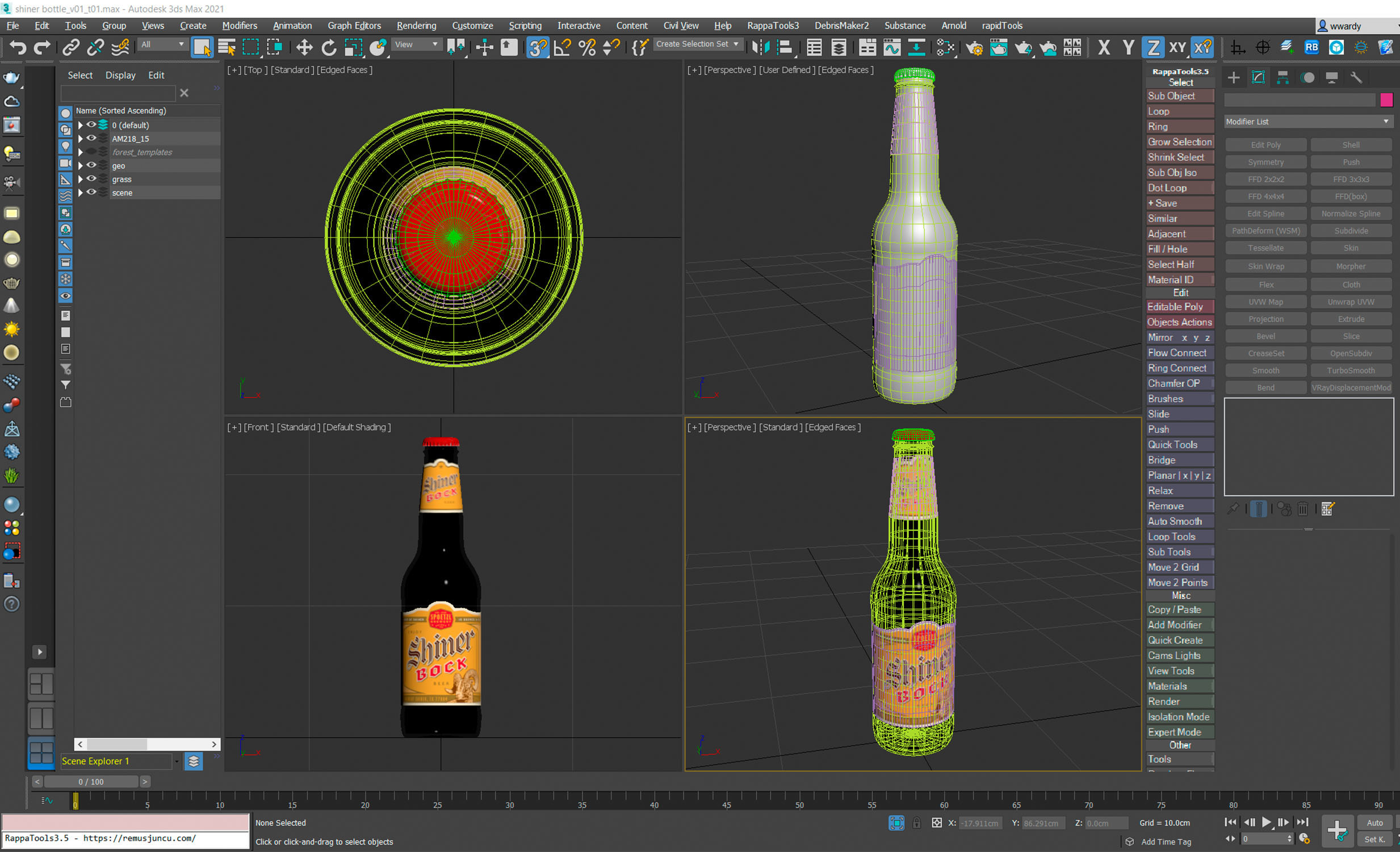Click the Flow Connect button
Viewport: 1400px width, 852px height.
tap(1180, 352)
